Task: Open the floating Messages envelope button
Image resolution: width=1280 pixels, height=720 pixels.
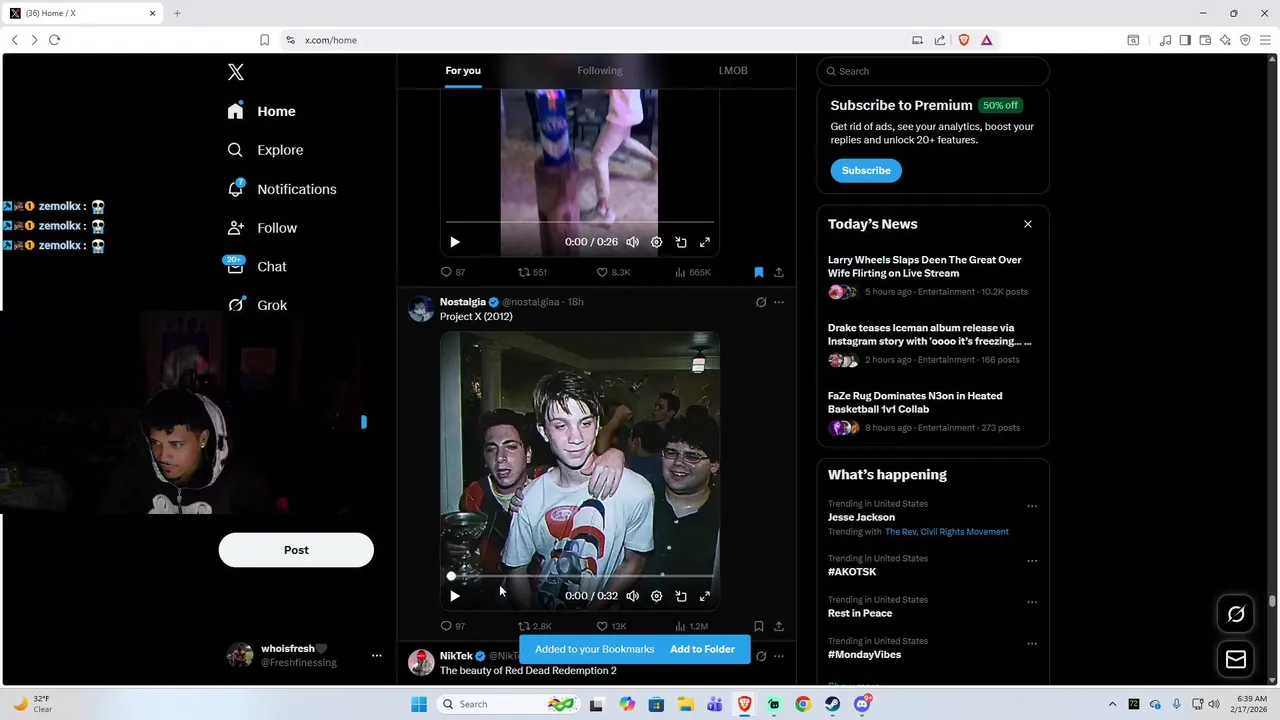Action: (1236, 659)
